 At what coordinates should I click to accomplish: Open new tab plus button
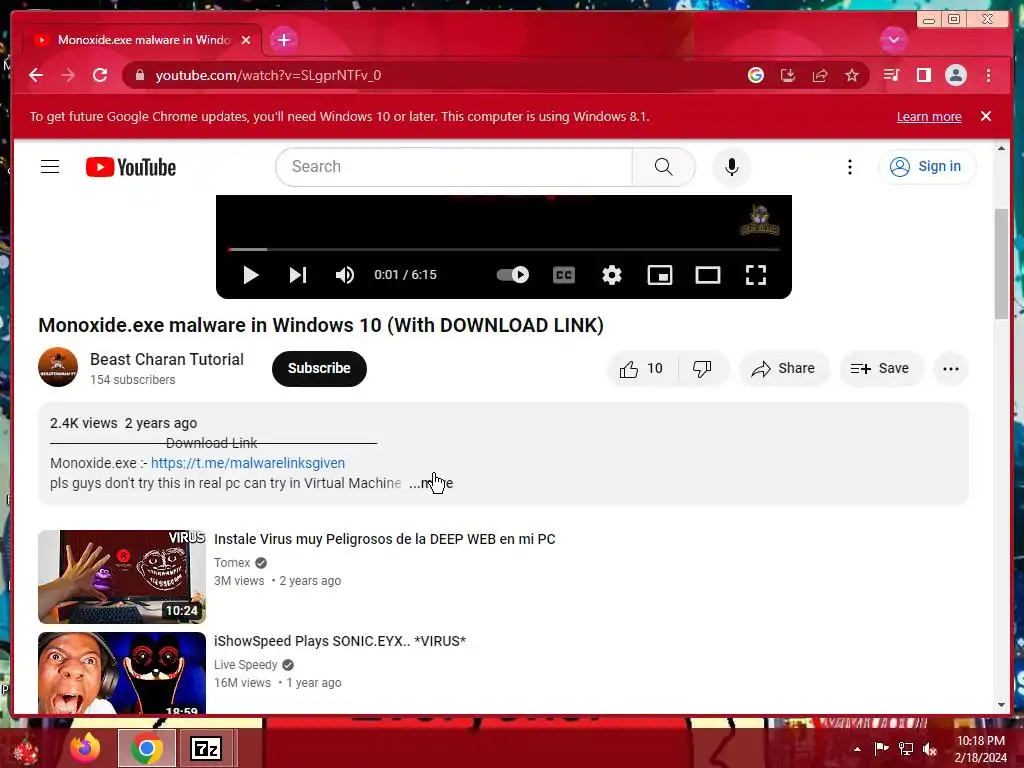coord(283,40)
